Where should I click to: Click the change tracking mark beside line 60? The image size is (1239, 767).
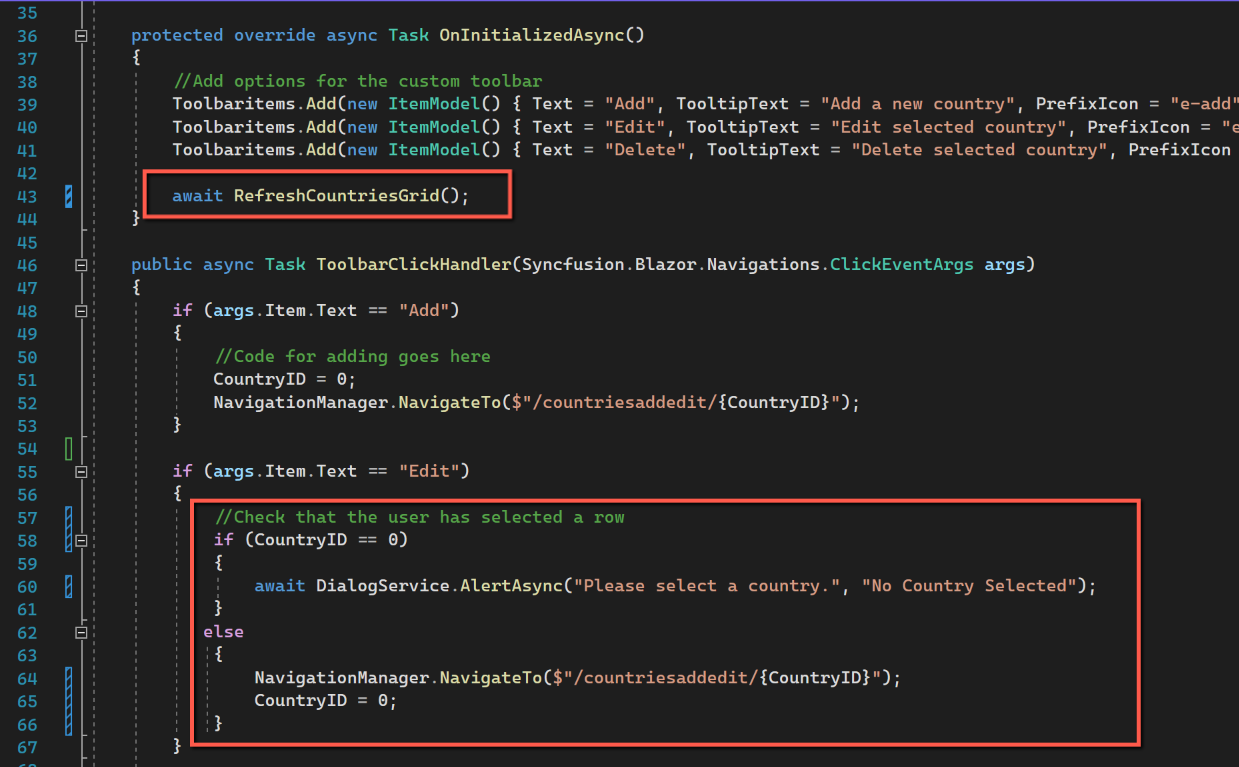pos(68,585)
